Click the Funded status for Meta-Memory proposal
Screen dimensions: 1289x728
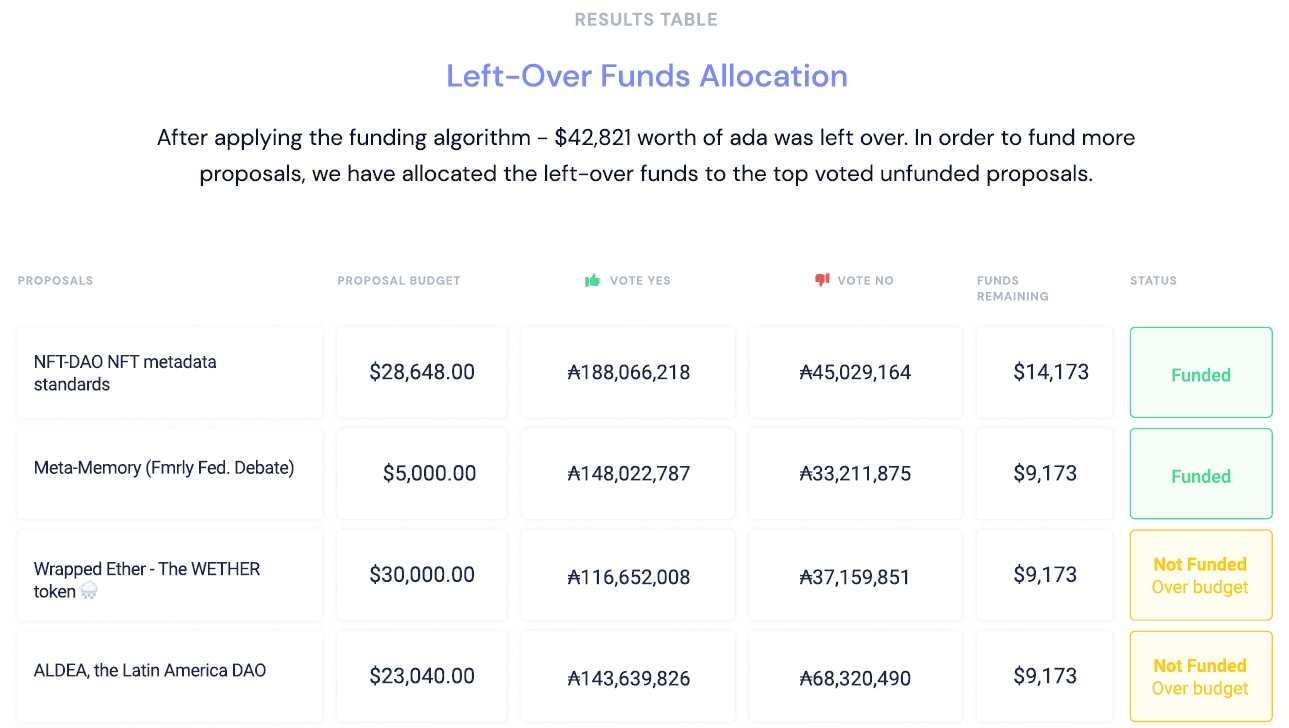pos(1200,476)
